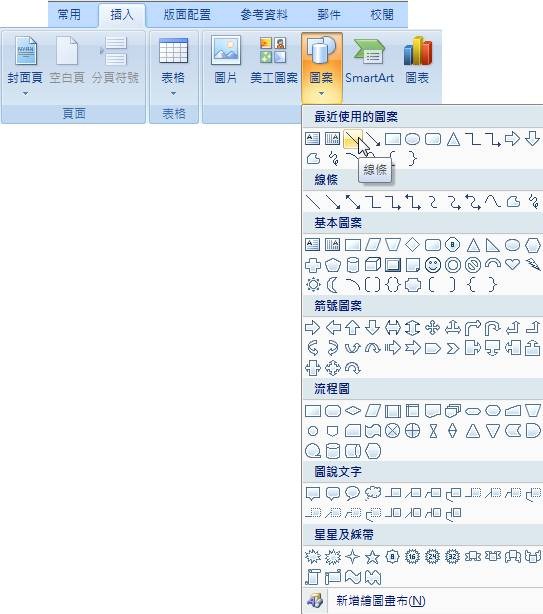This screenshot has width=543, height=614.
Task: Select the text box in 基本圖案
Action: coord(312,245)
